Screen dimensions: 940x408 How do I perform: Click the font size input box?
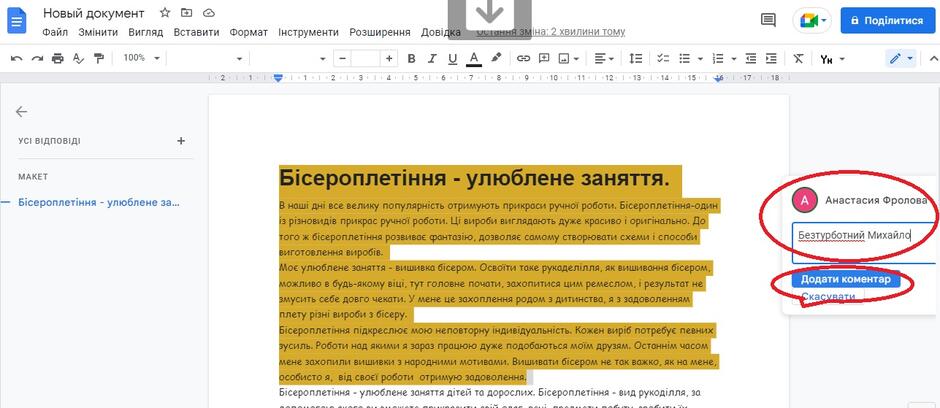366,58
